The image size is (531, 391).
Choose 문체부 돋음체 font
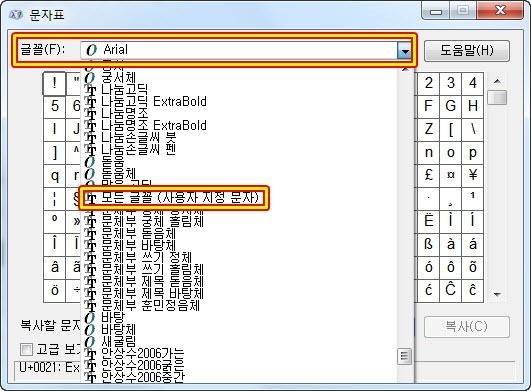pos(139,233)
